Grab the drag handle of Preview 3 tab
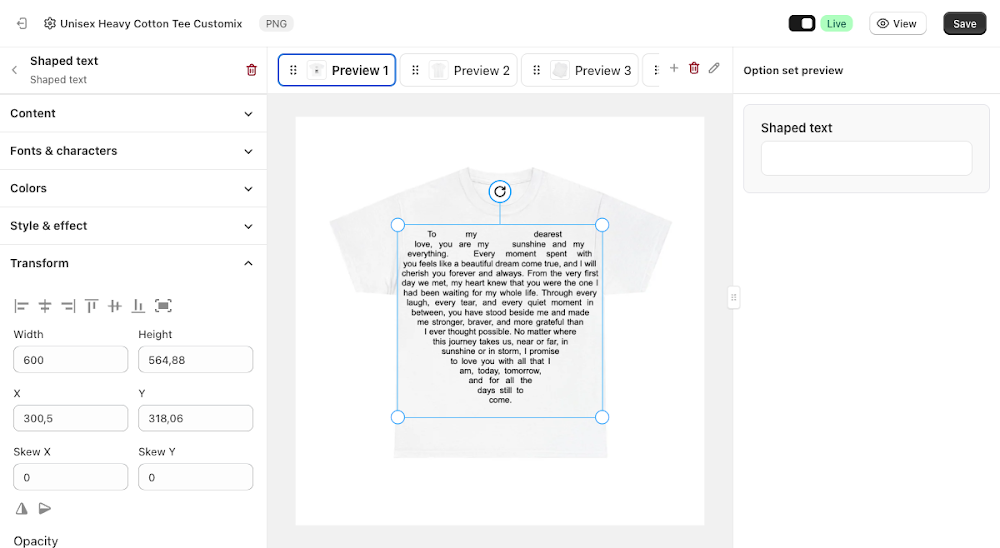This screenshot has height=548, width=1000. pyautogui.click(x=536, y=70)
